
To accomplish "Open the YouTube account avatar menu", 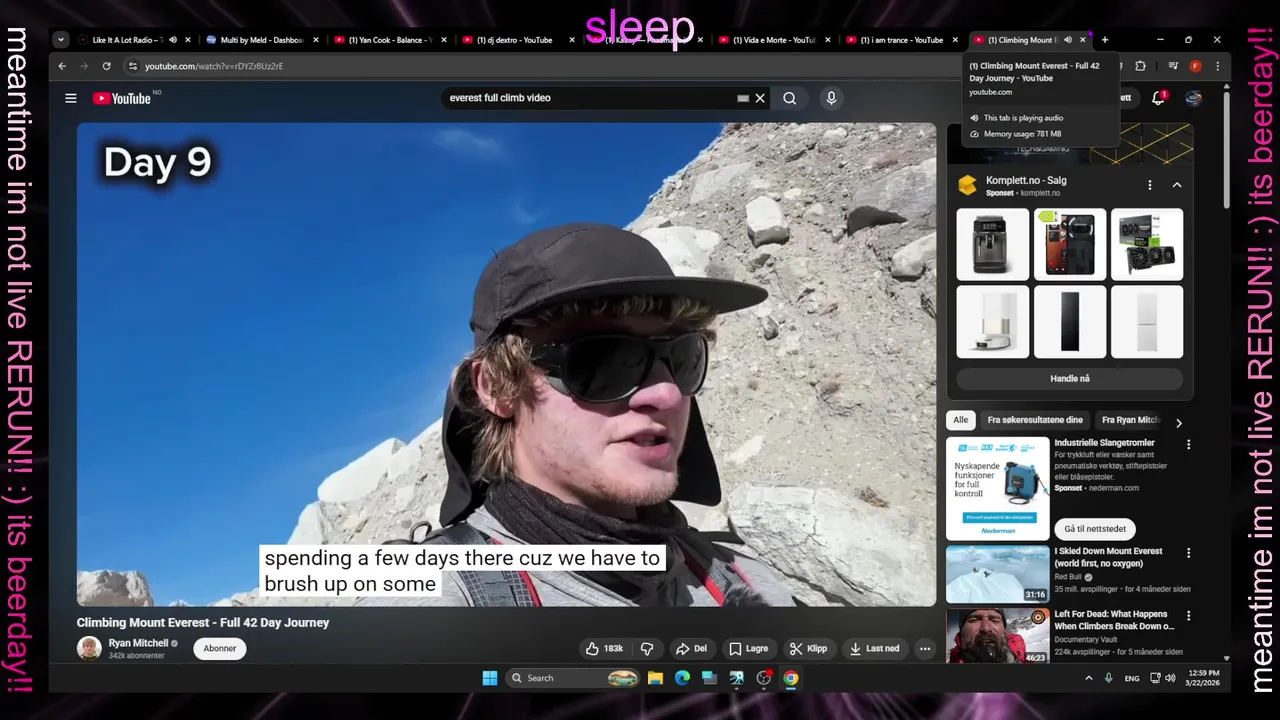I will 1193,98.
